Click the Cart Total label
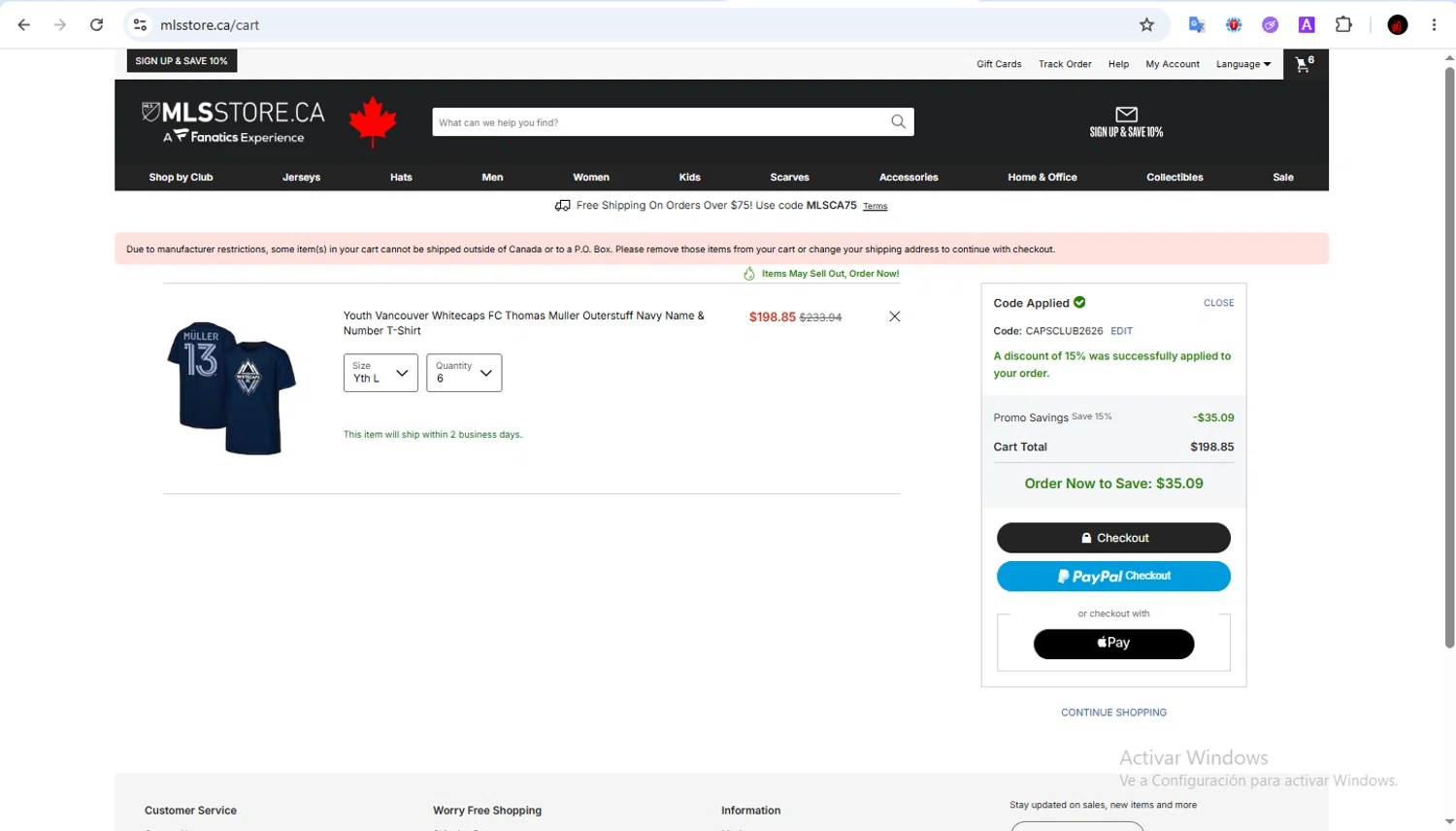Viewport: 1456px width, 831px height. point(1020,448)
